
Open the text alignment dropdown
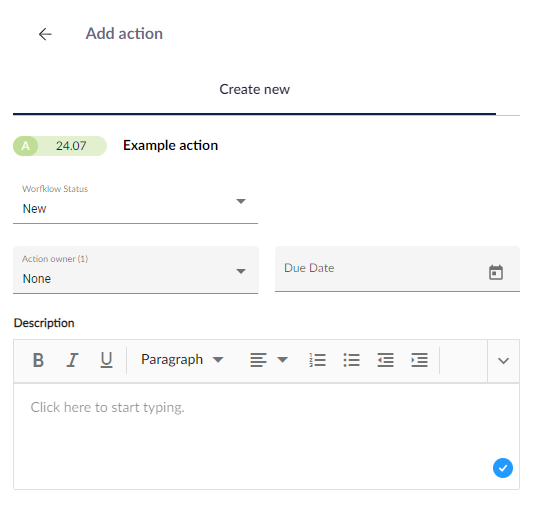coord(269,360)
